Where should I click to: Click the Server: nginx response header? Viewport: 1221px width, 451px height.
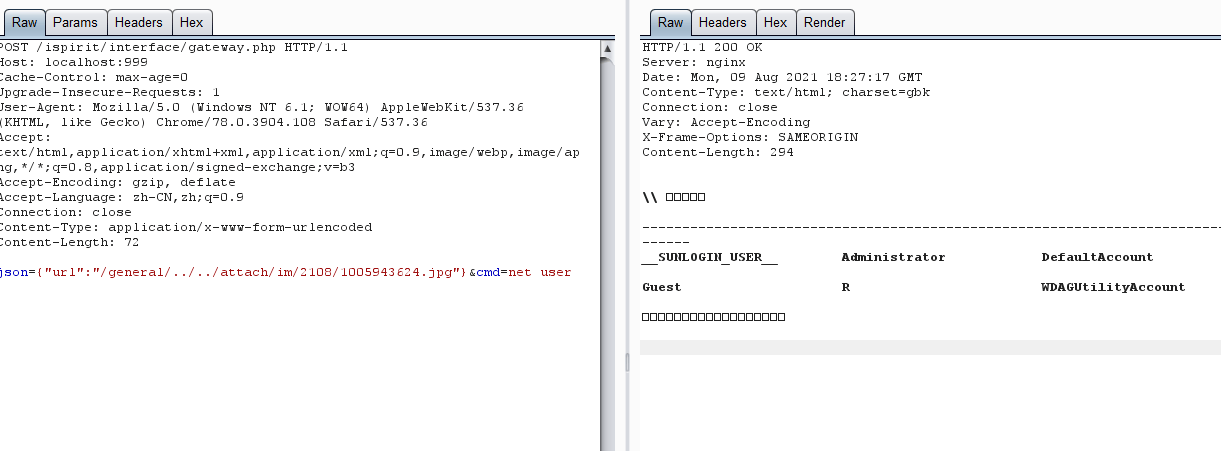(x=694, y=62)
